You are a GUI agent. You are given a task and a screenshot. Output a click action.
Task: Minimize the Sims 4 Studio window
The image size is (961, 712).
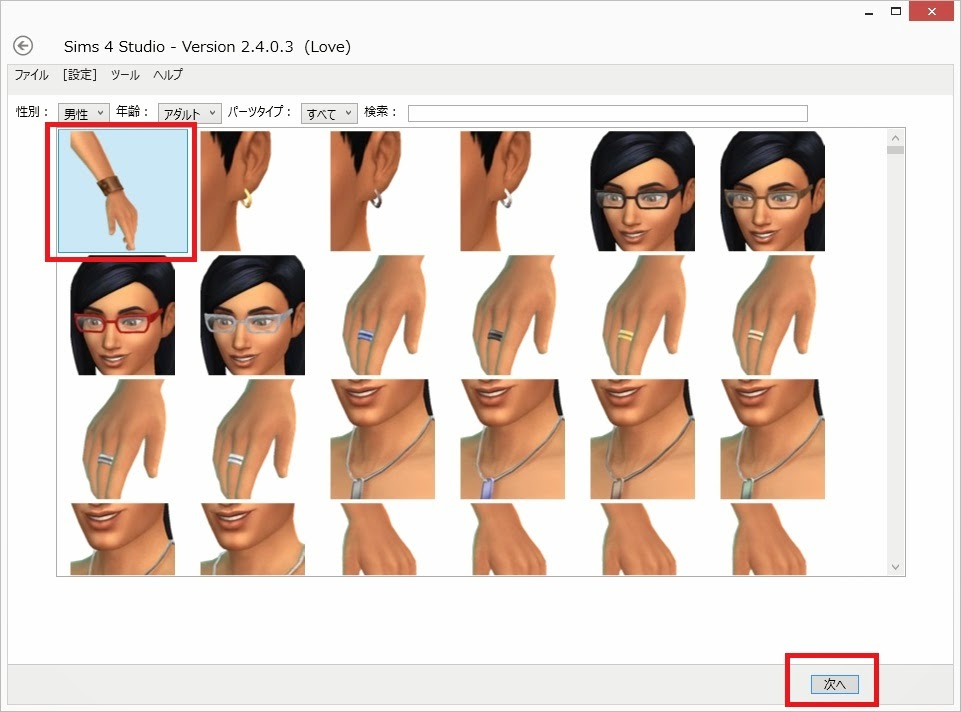pos(868,12)
